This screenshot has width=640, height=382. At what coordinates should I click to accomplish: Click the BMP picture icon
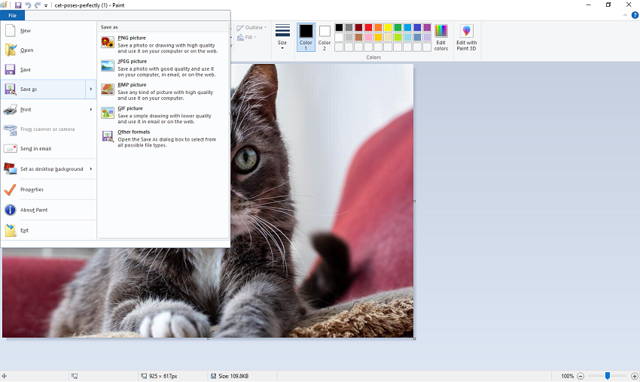coord(108,89)
